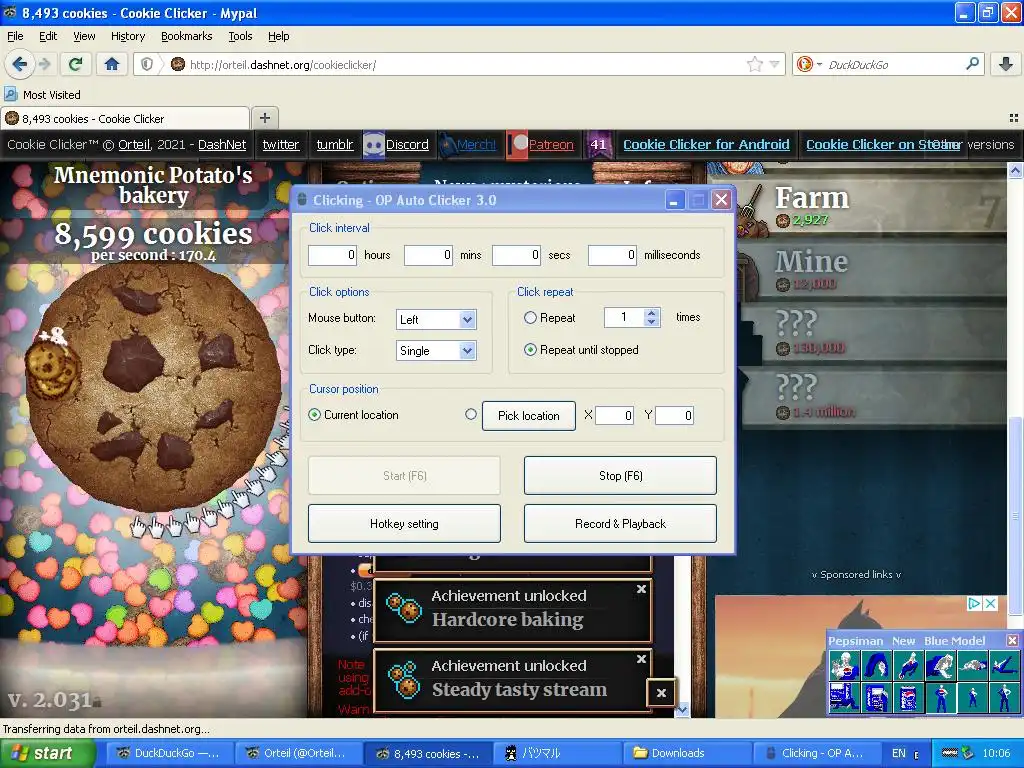Go to the Home page icon
Viewport: 1024px width, 768px height.
[x=112, y=64]
